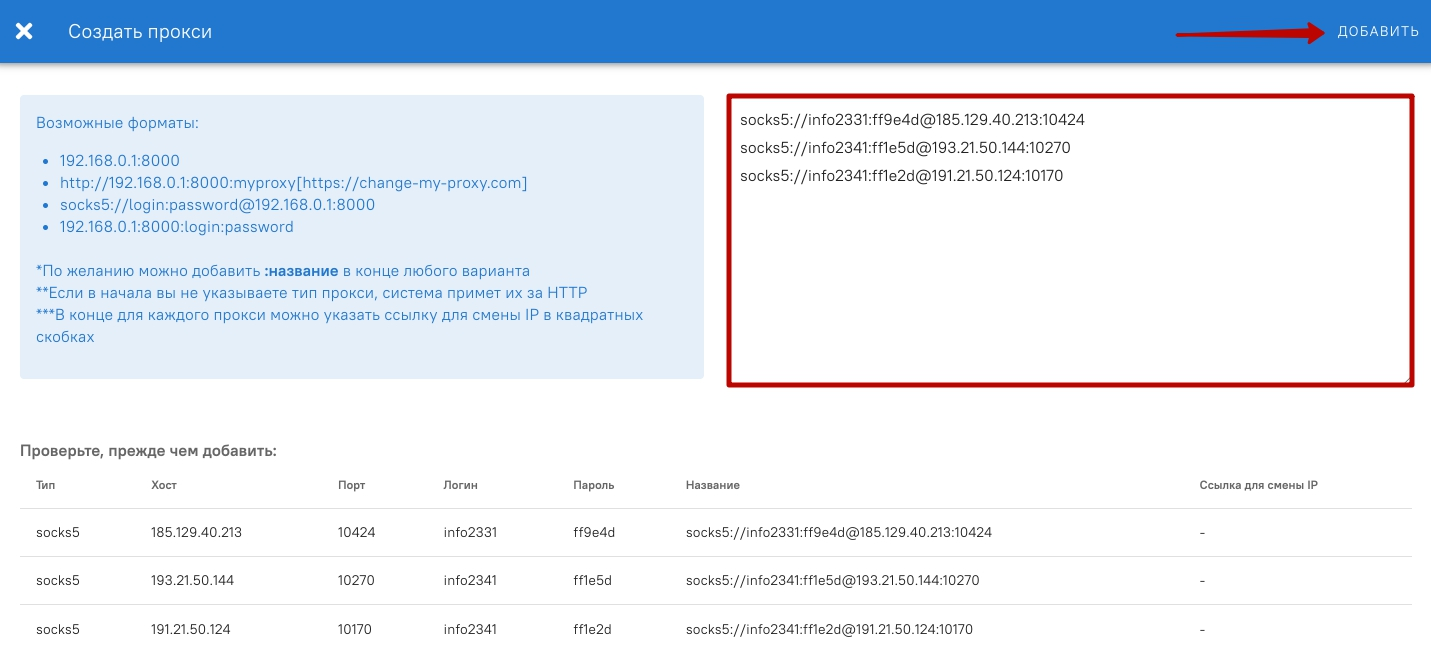Click the Название column header

point(713,485)
